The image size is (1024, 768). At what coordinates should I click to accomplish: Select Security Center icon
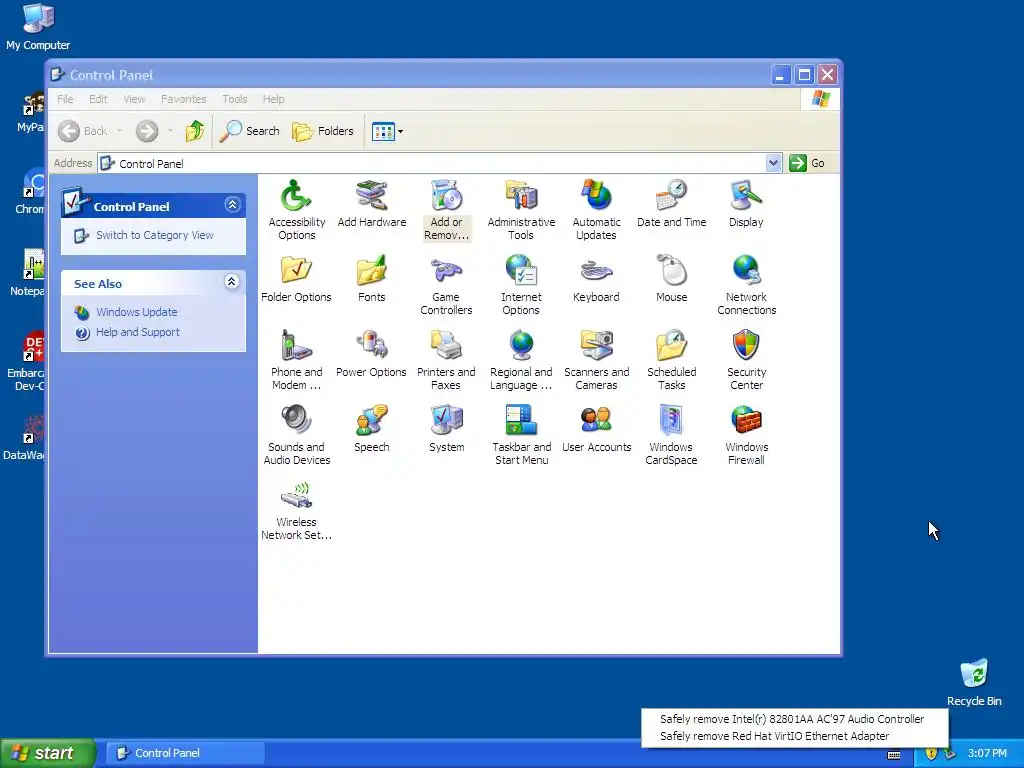[746, 360]
